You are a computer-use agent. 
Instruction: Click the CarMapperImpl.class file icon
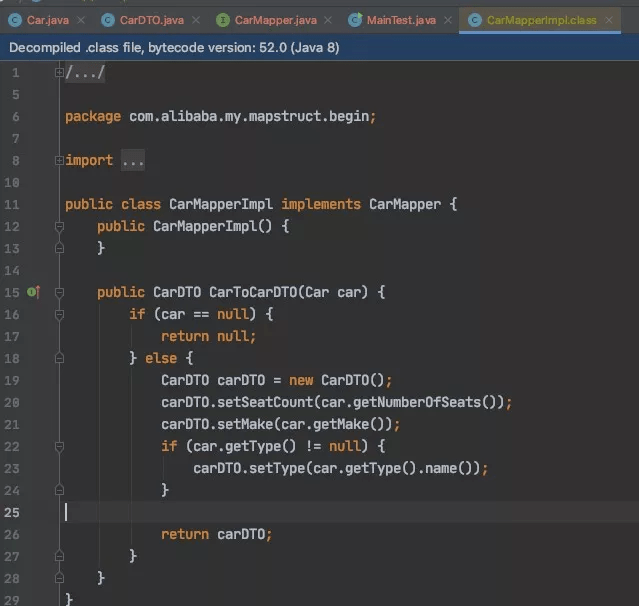click(x=475, y=20)
